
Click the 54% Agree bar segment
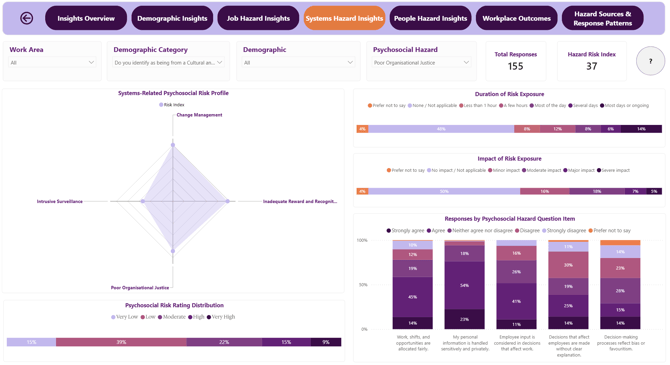[464, 286]
